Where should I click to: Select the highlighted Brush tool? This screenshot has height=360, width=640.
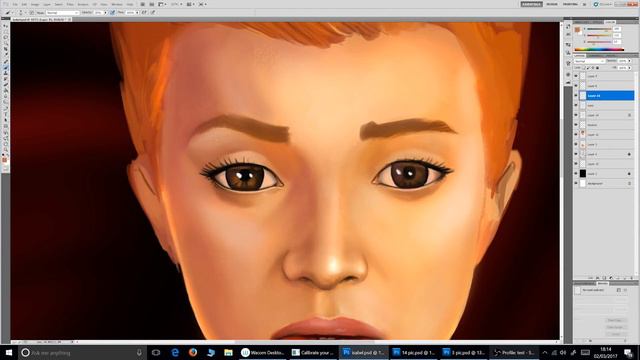pos(6,67)
